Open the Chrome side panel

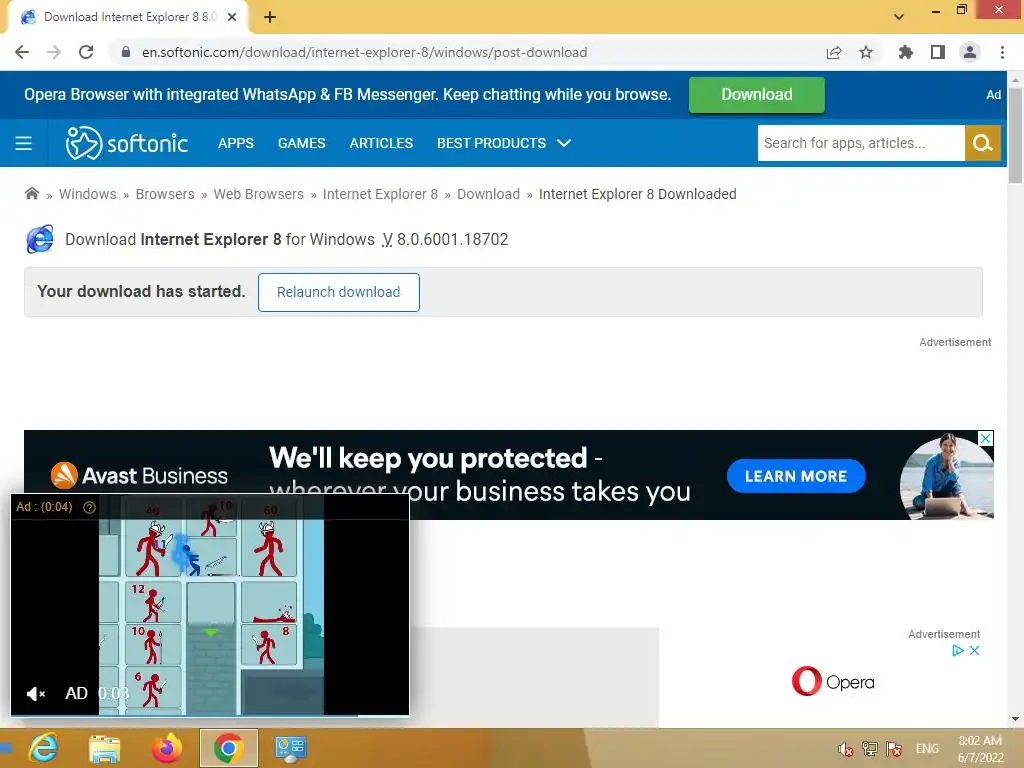coord(938,52)
